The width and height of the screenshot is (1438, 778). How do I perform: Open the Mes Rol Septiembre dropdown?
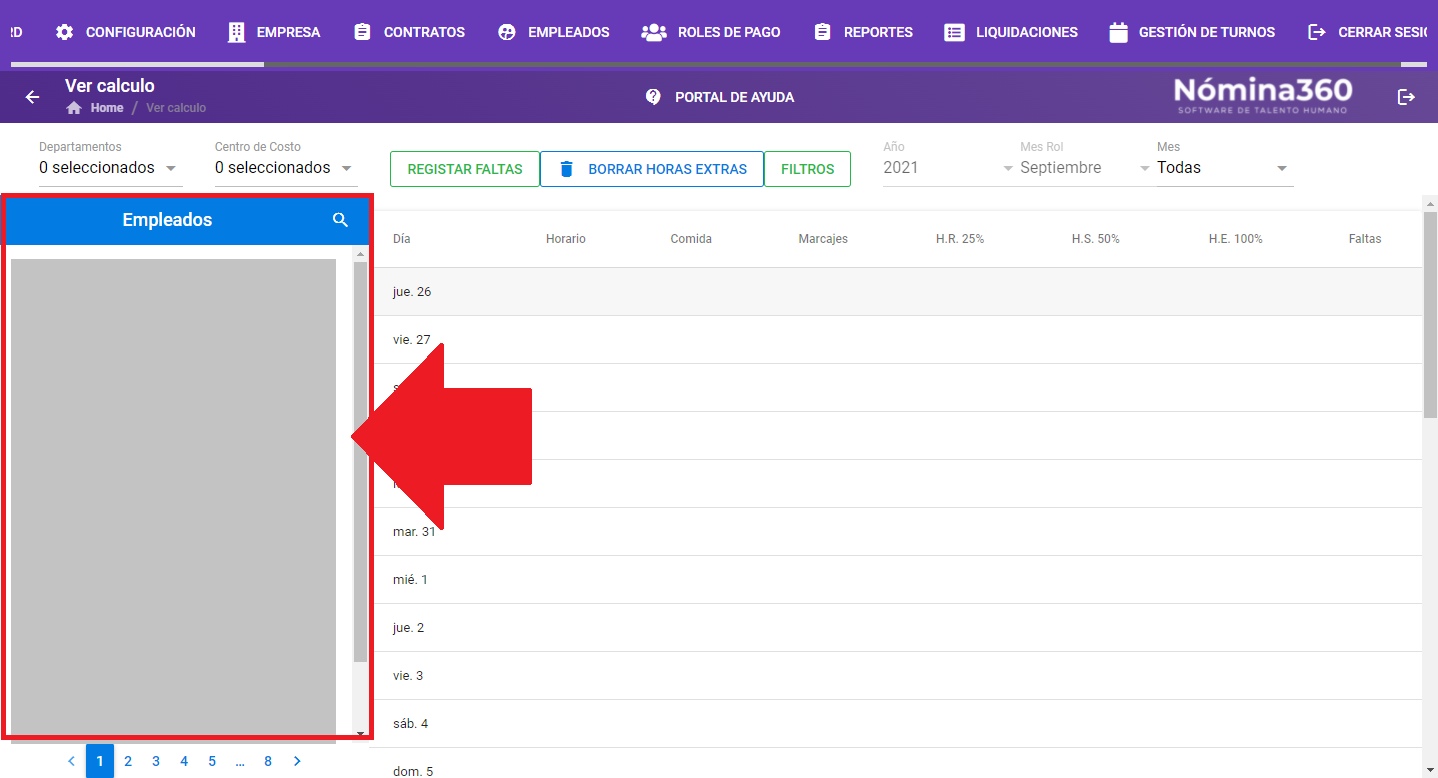1085,167
